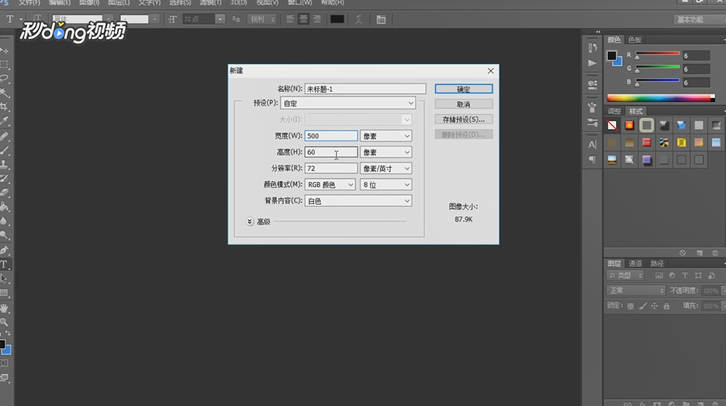Open the 帮助 Help menu
726x406 pixels.
[332, 3]
